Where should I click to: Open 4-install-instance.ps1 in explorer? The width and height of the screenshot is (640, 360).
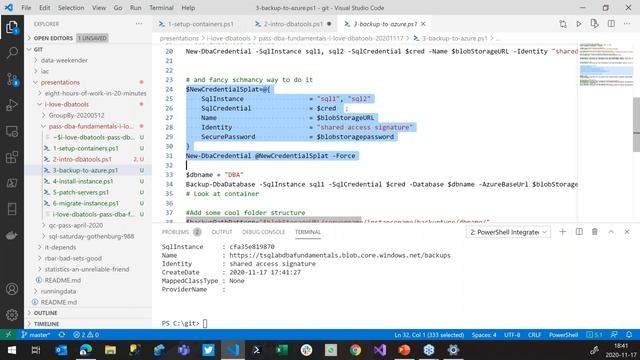click(x=83, y=181)
